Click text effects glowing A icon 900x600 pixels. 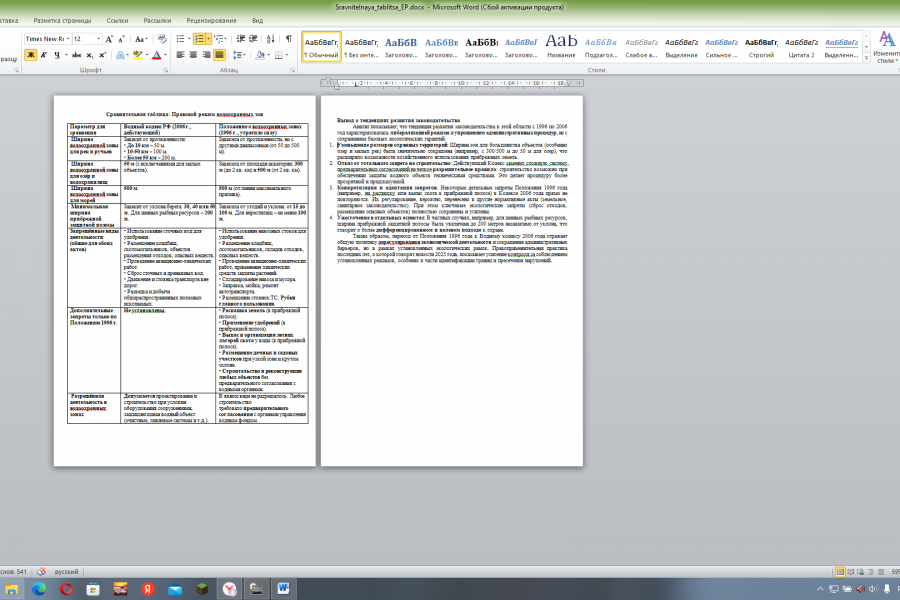click(120, 55)
